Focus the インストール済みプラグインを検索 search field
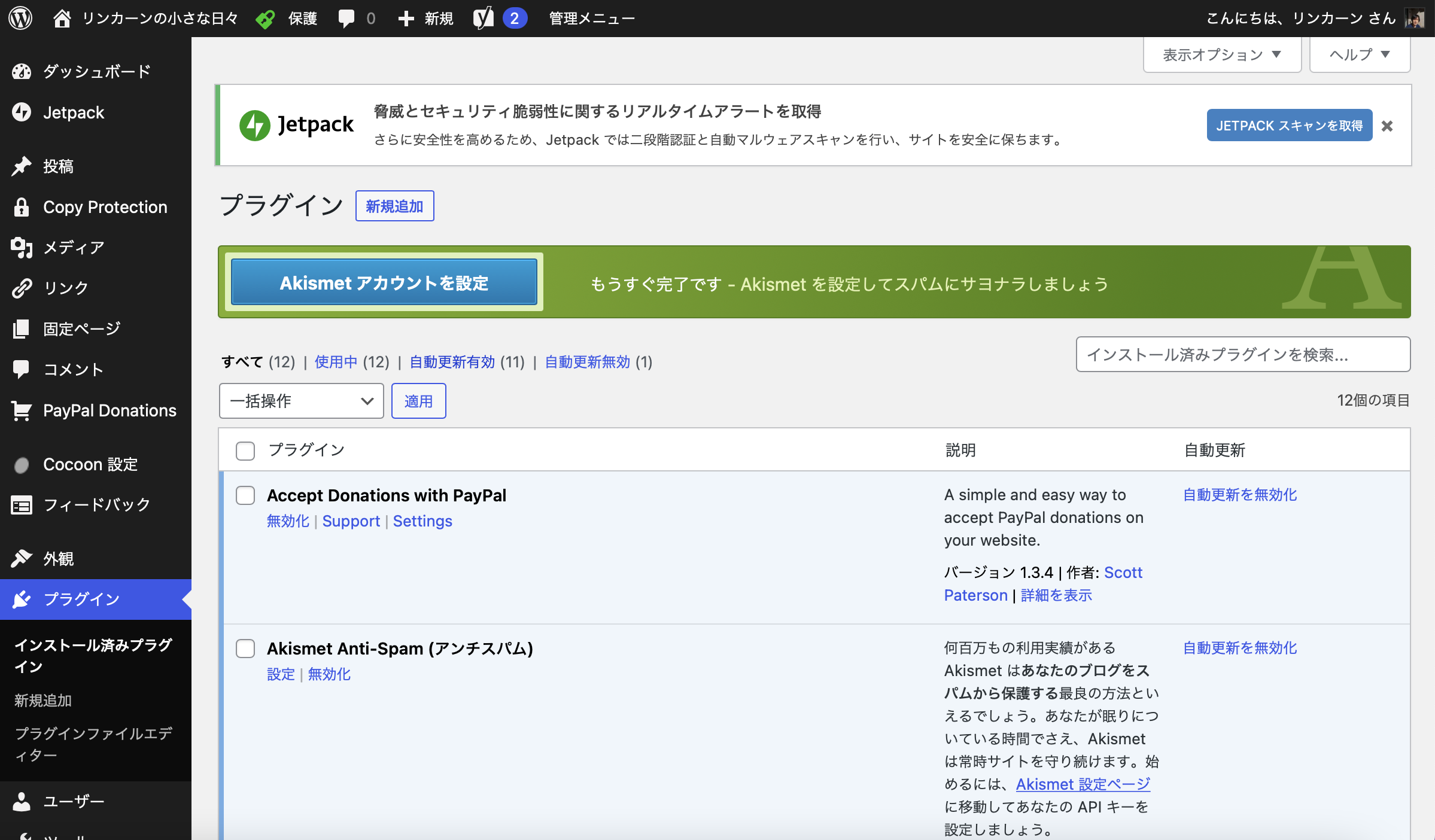This screenshot has height=840, width=1435. click(1243, 355)
